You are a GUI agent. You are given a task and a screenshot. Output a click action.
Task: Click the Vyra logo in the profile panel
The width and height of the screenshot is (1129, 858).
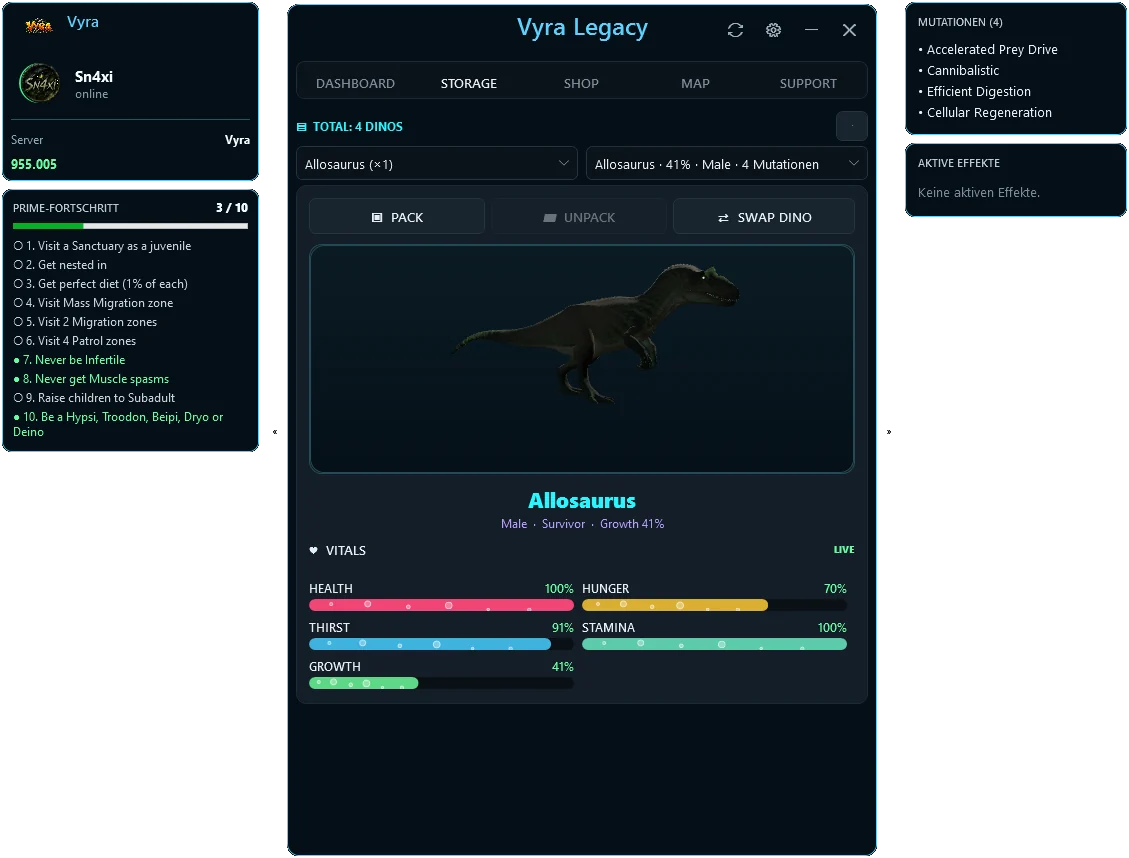pos(39,26)
